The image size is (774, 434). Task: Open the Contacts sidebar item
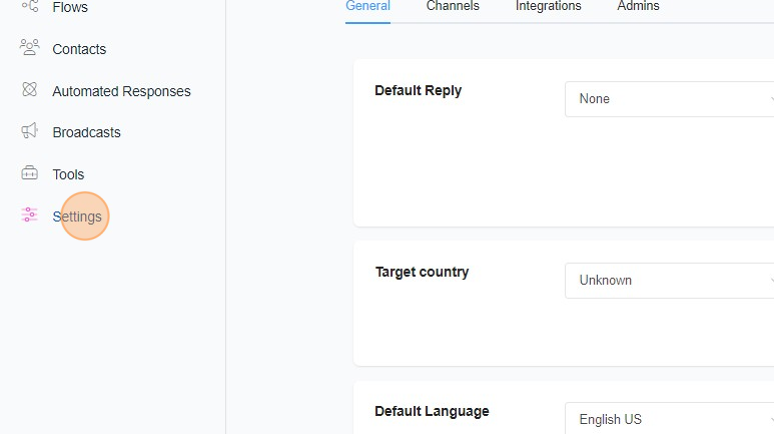(79, 49)
